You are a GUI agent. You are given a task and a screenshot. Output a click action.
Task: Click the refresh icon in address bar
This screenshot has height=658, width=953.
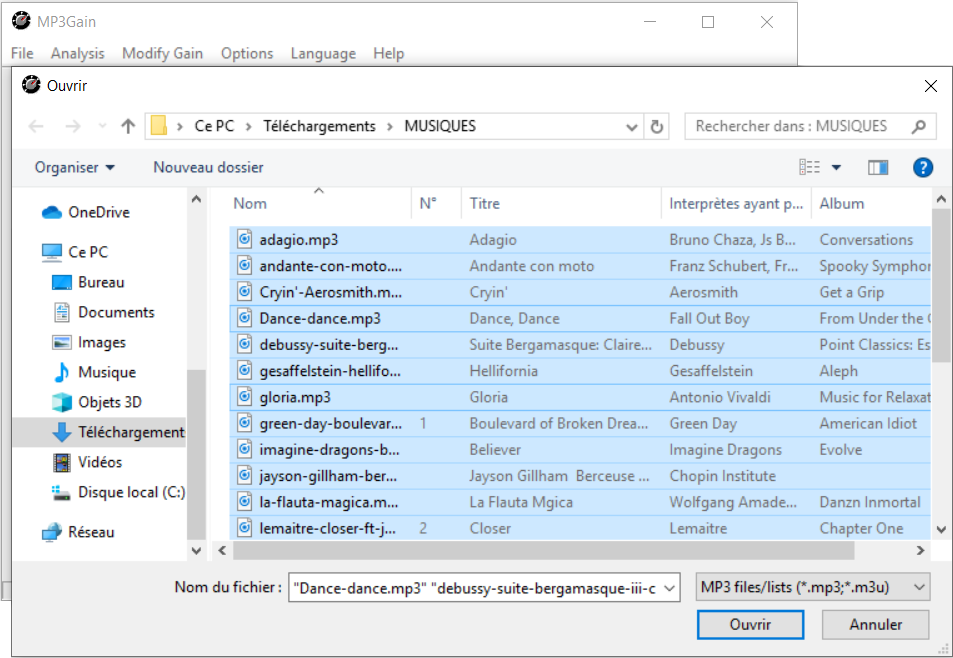click(657, 126)
